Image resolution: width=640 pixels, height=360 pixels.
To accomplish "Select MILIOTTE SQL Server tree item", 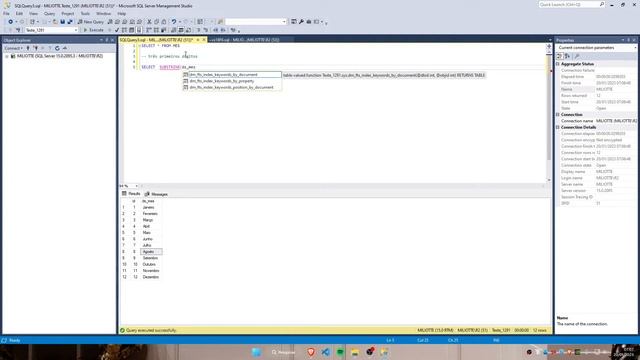I will (60, 56).
